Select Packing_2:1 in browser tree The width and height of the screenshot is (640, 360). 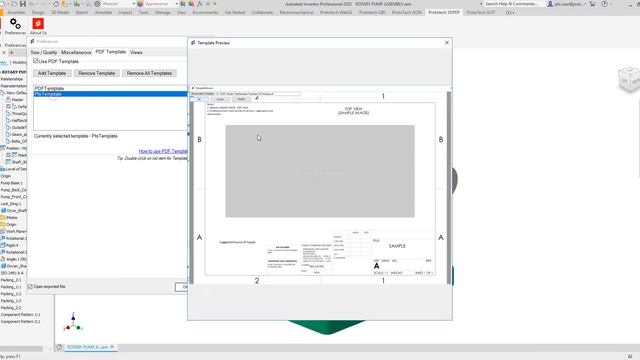tap(11, 280)
